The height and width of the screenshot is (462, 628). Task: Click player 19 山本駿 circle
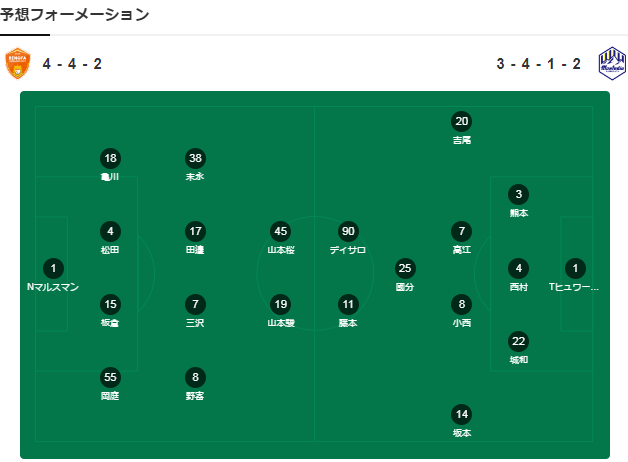pos(280,304)
